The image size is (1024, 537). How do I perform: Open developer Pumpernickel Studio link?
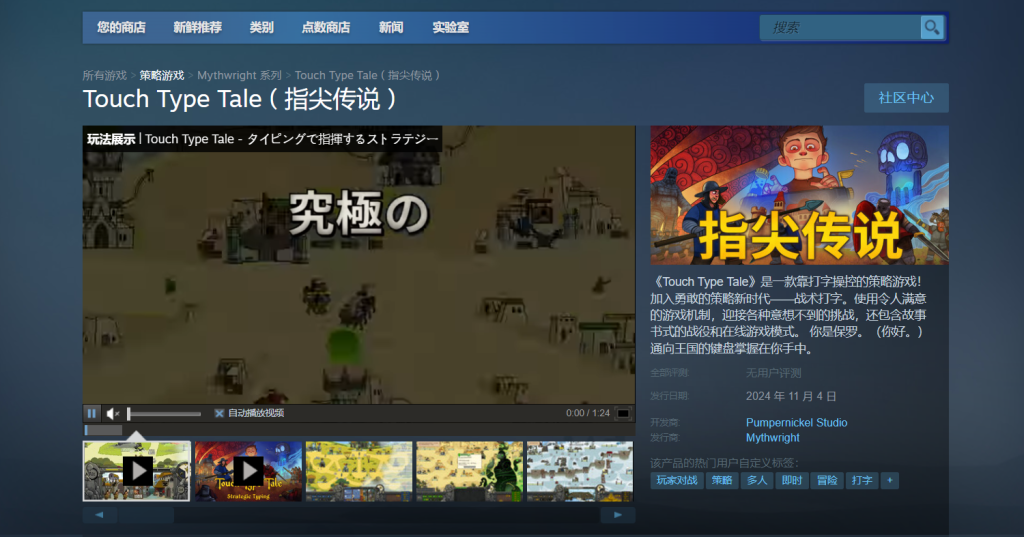point(797,423)
